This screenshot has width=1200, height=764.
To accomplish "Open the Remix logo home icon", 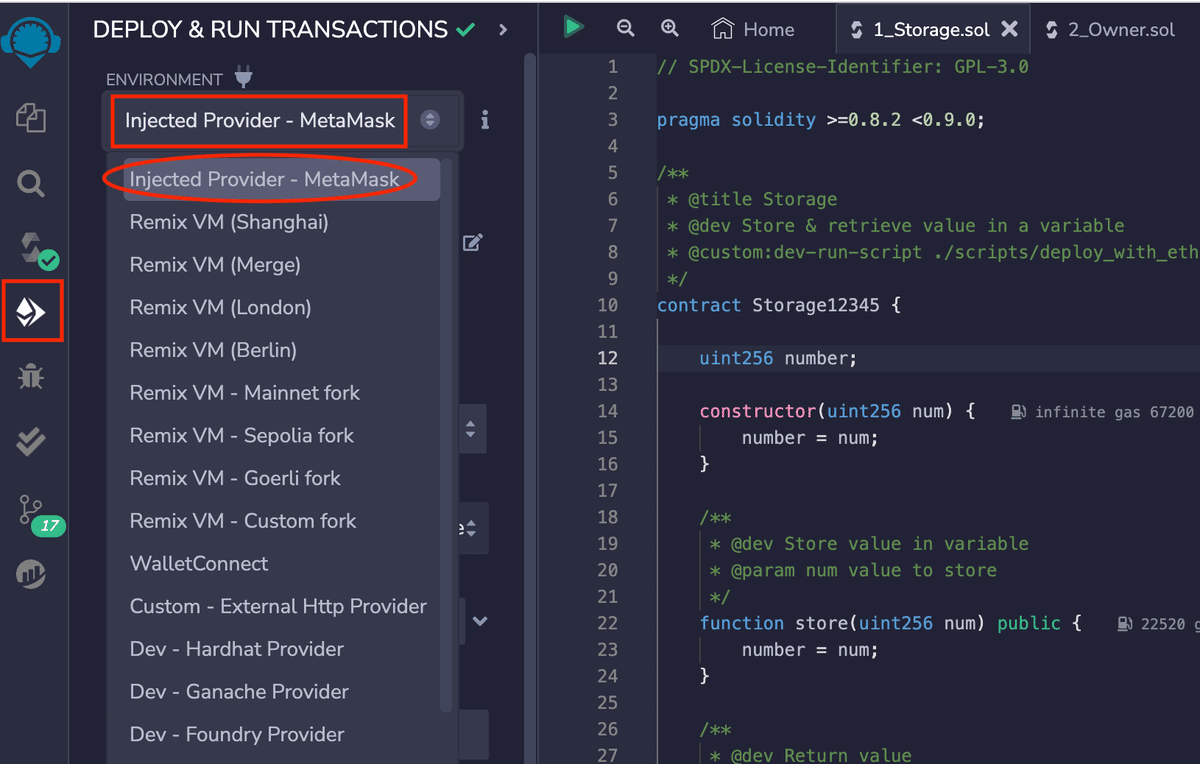I will click(x=31, y=42).
